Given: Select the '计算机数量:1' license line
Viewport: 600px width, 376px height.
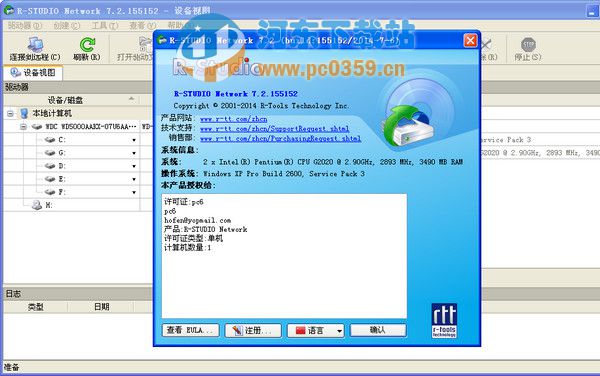Looking at the screenshot, I should pos(188,247).
